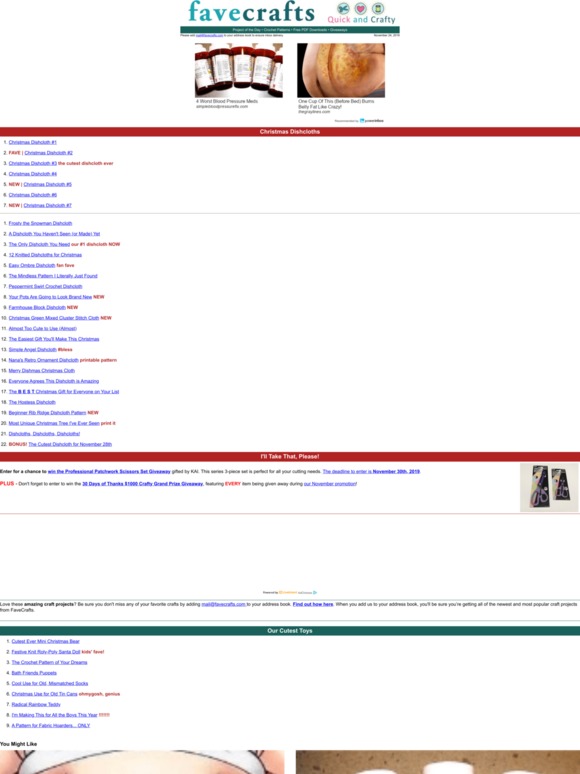Click the scissors icon in the header
The width and height of the screenshot is (580, 774).
(x=343, y=8)
